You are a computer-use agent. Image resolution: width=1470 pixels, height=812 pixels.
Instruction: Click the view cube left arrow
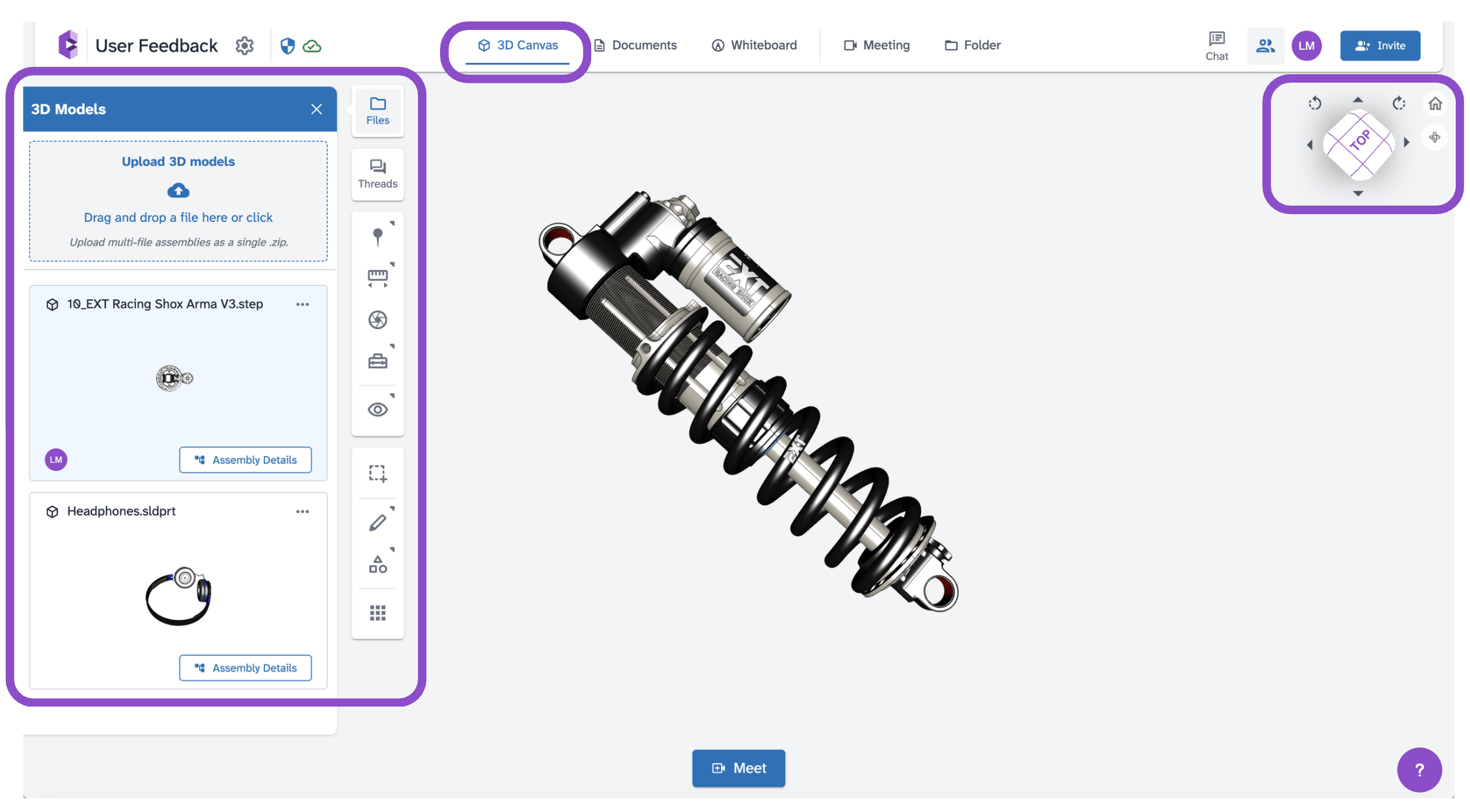[x=1310, y=144]
